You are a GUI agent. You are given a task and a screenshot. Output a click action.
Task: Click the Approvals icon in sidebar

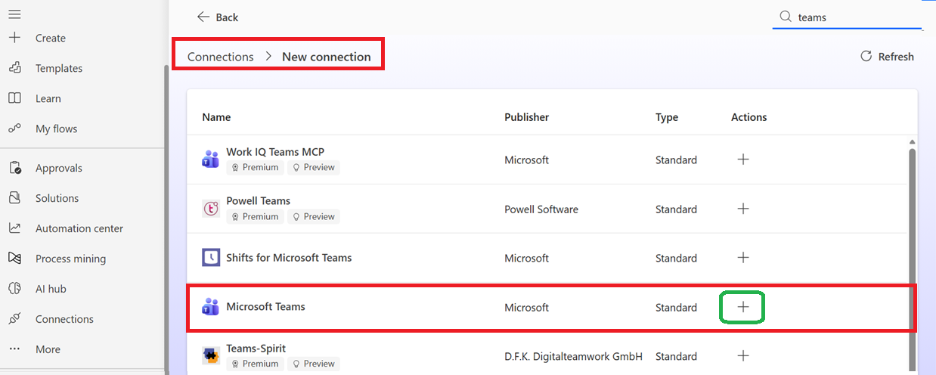pos(15,168)
